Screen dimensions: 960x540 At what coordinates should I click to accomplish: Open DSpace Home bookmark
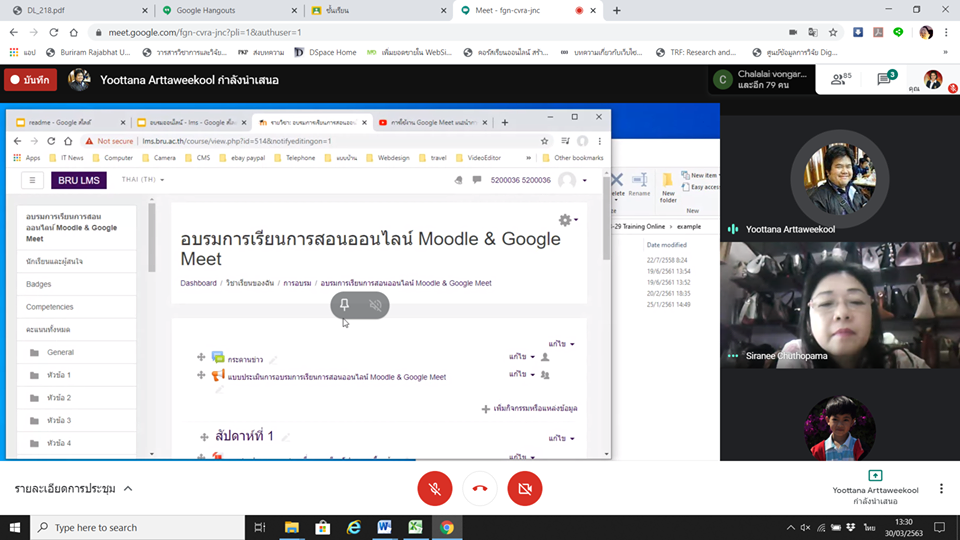click(x=325, y=53)
